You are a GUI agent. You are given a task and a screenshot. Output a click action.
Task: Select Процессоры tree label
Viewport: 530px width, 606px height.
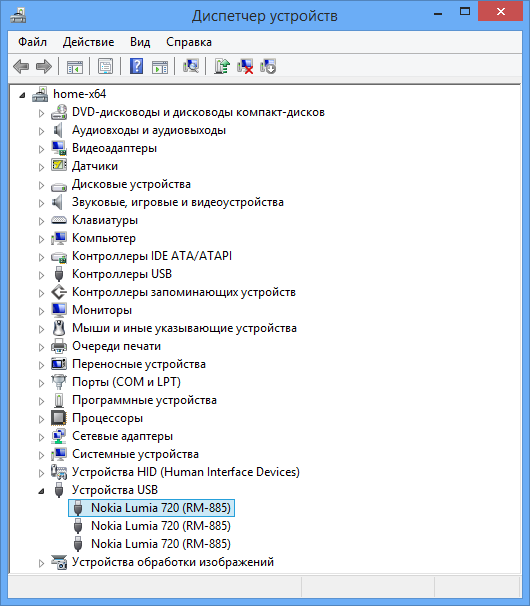tap(107, 418)
